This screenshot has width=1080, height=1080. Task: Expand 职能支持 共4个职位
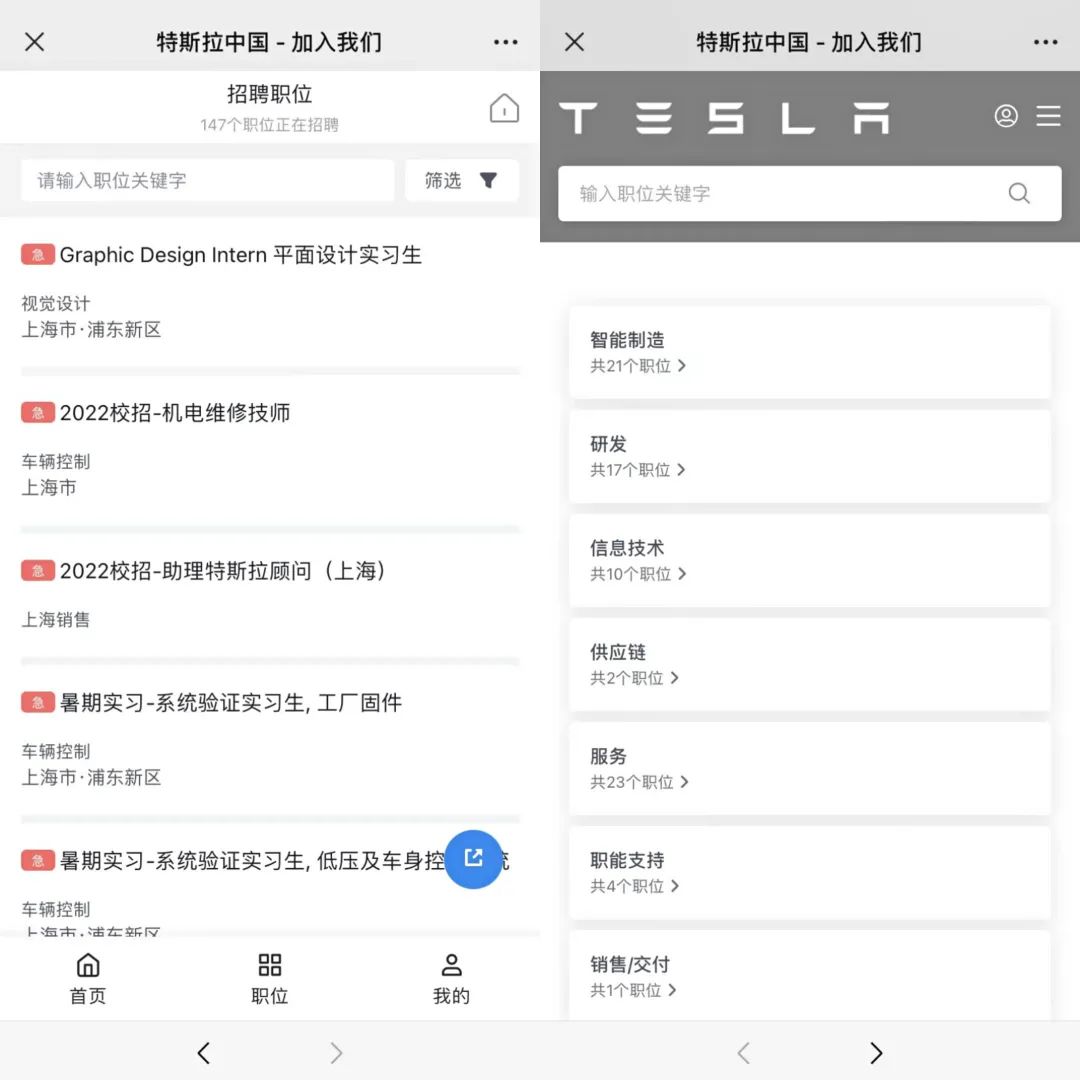tap(809, 872)
